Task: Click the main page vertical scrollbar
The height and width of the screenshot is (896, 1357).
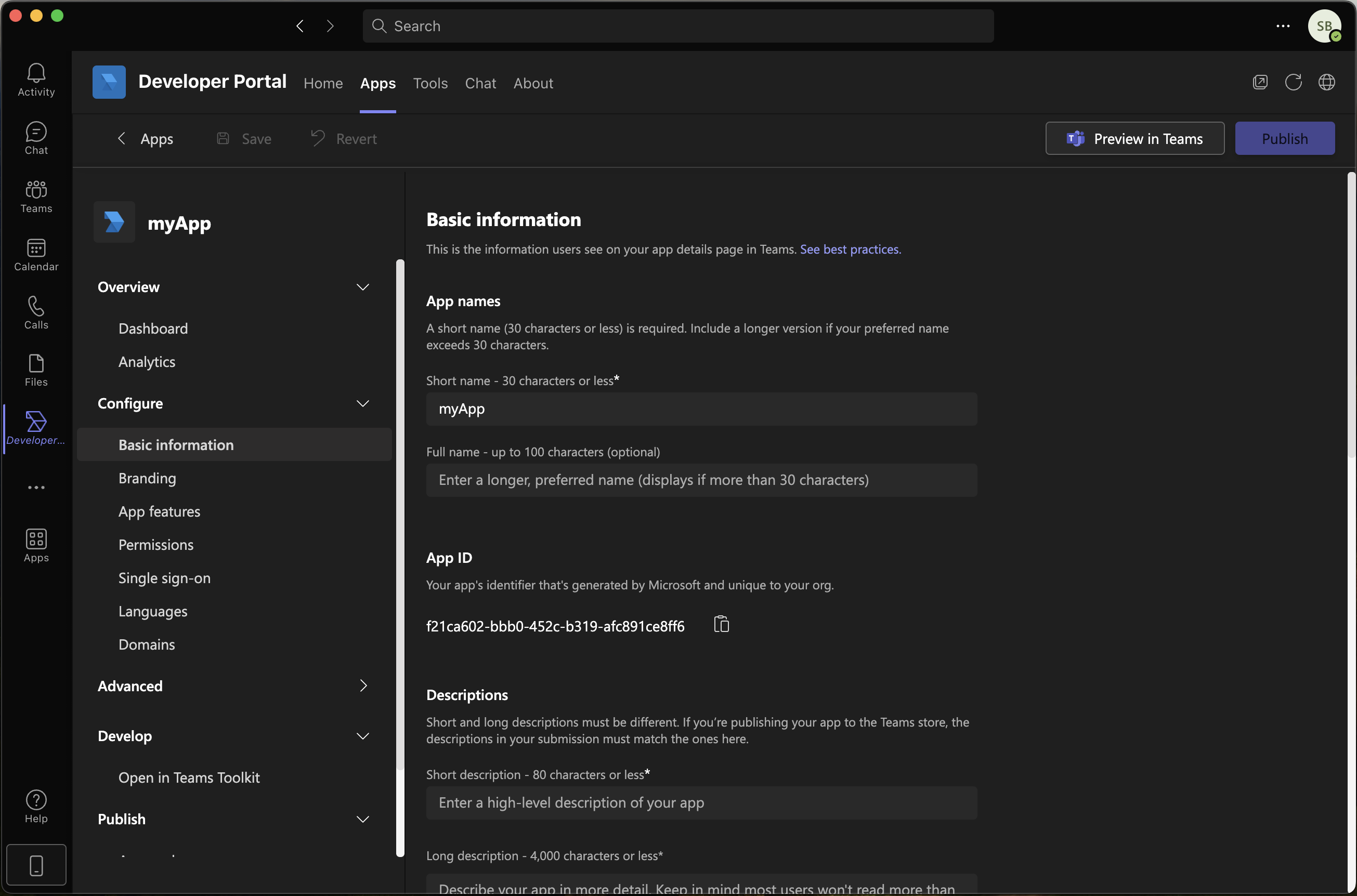Action: click(x=1351, y=314)
